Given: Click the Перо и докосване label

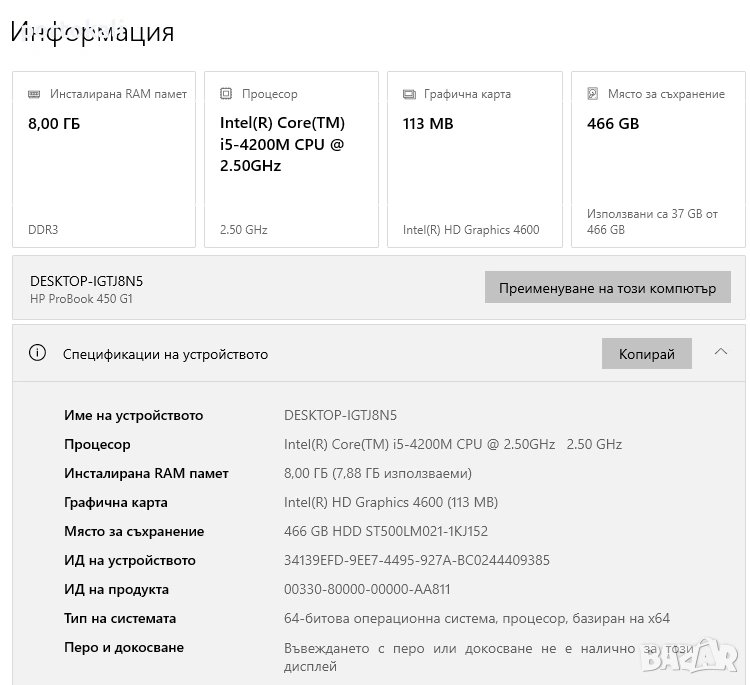Looking at the screenshot, I should pyautogui.click(x=124, y=648).
